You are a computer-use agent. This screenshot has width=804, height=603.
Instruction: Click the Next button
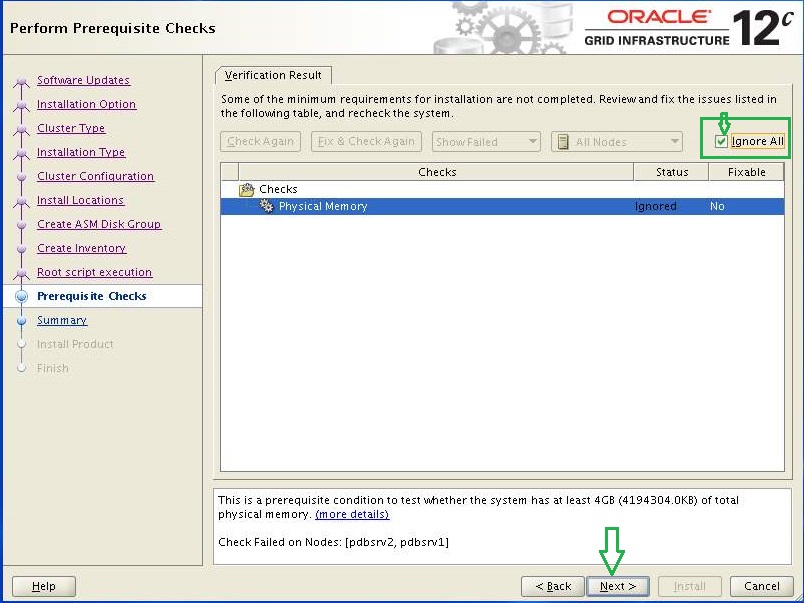[x=618, y=586]
